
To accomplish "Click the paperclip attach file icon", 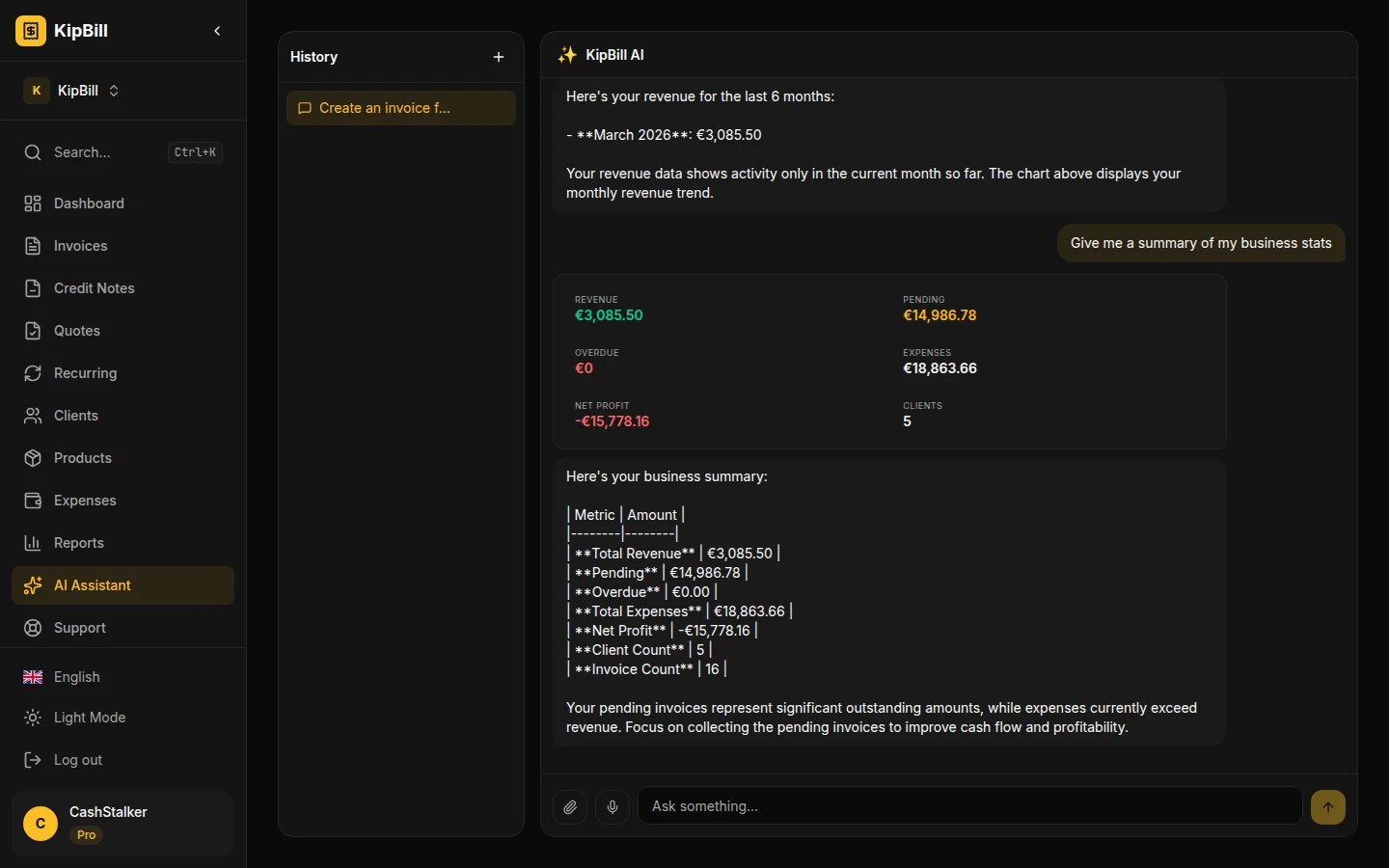I will pyautogui.click(x=570, y=806).
